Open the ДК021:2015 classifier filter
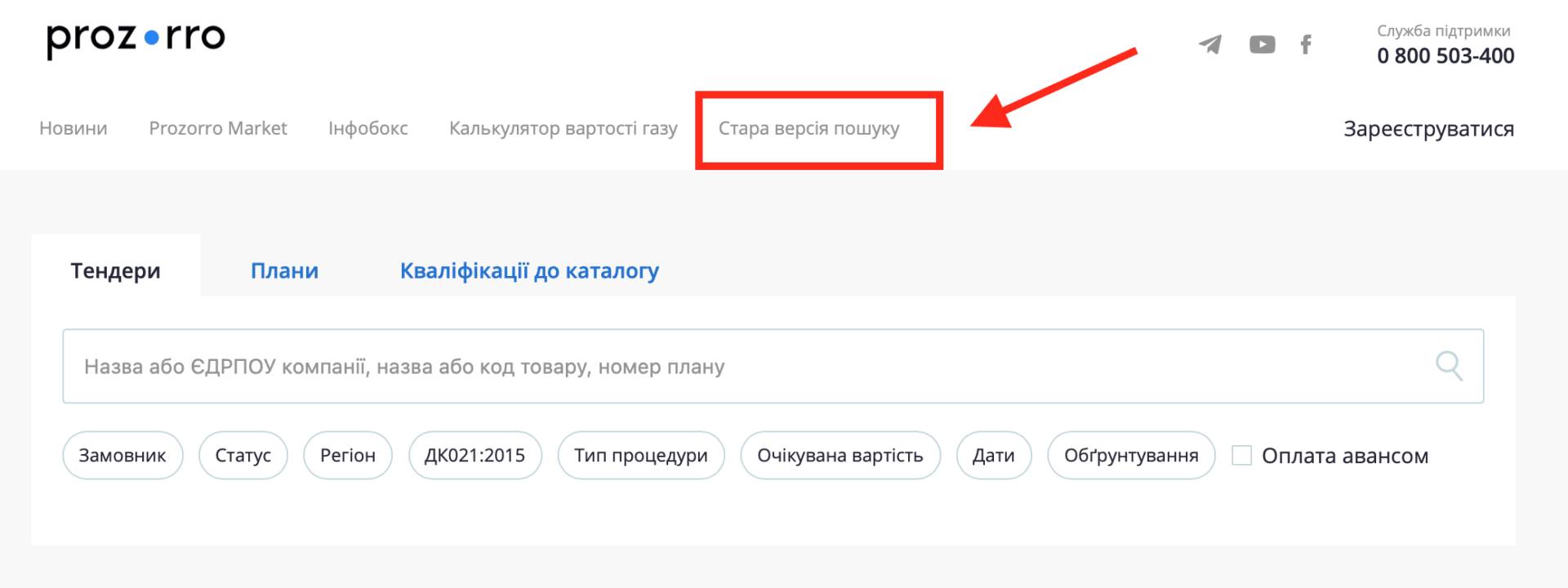Screen dimensions: 1568x588 [x=474, y=456]
